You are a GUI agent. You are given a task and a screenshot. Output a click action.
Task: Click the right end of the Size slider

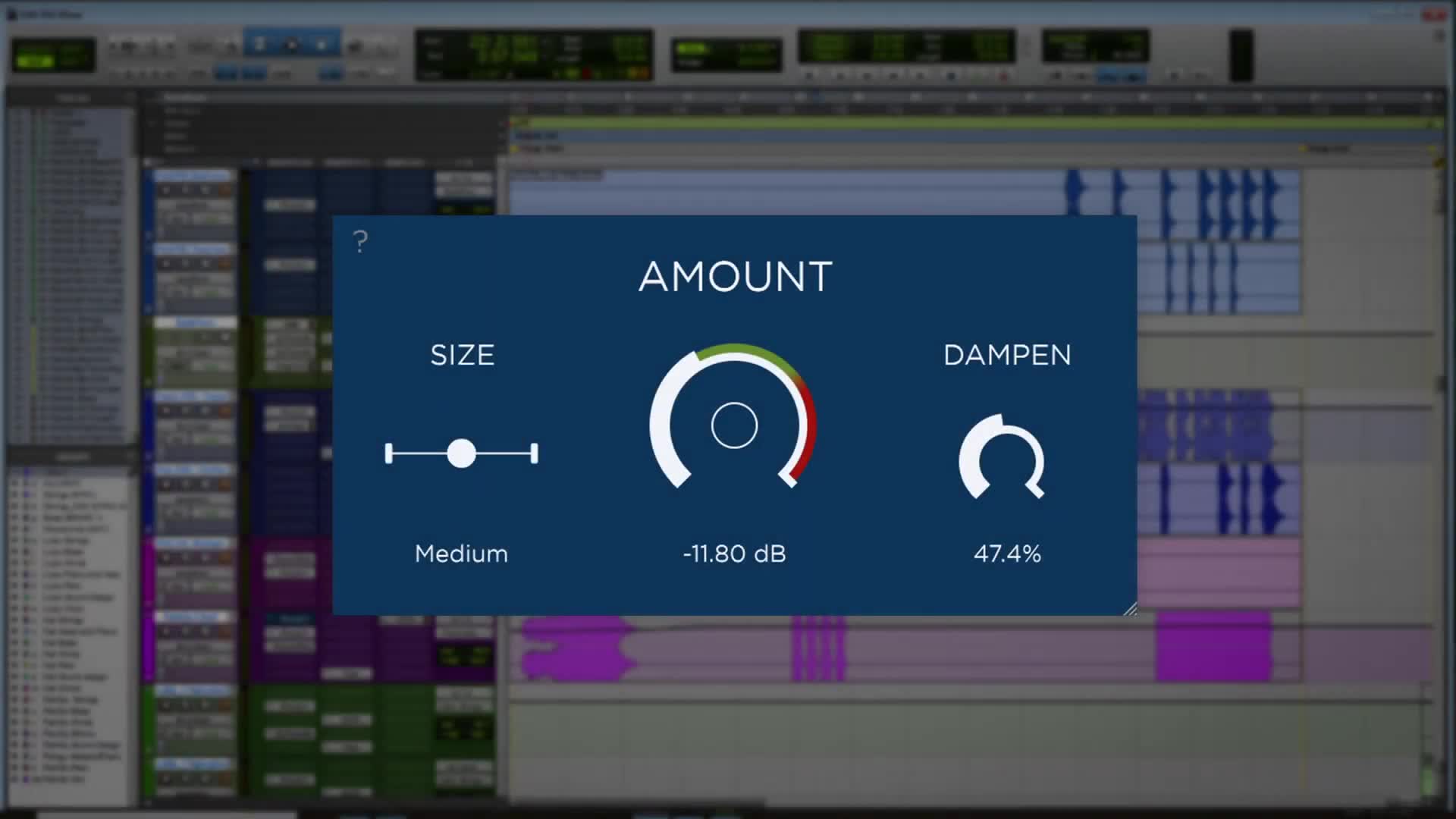(x=535, y=453)
